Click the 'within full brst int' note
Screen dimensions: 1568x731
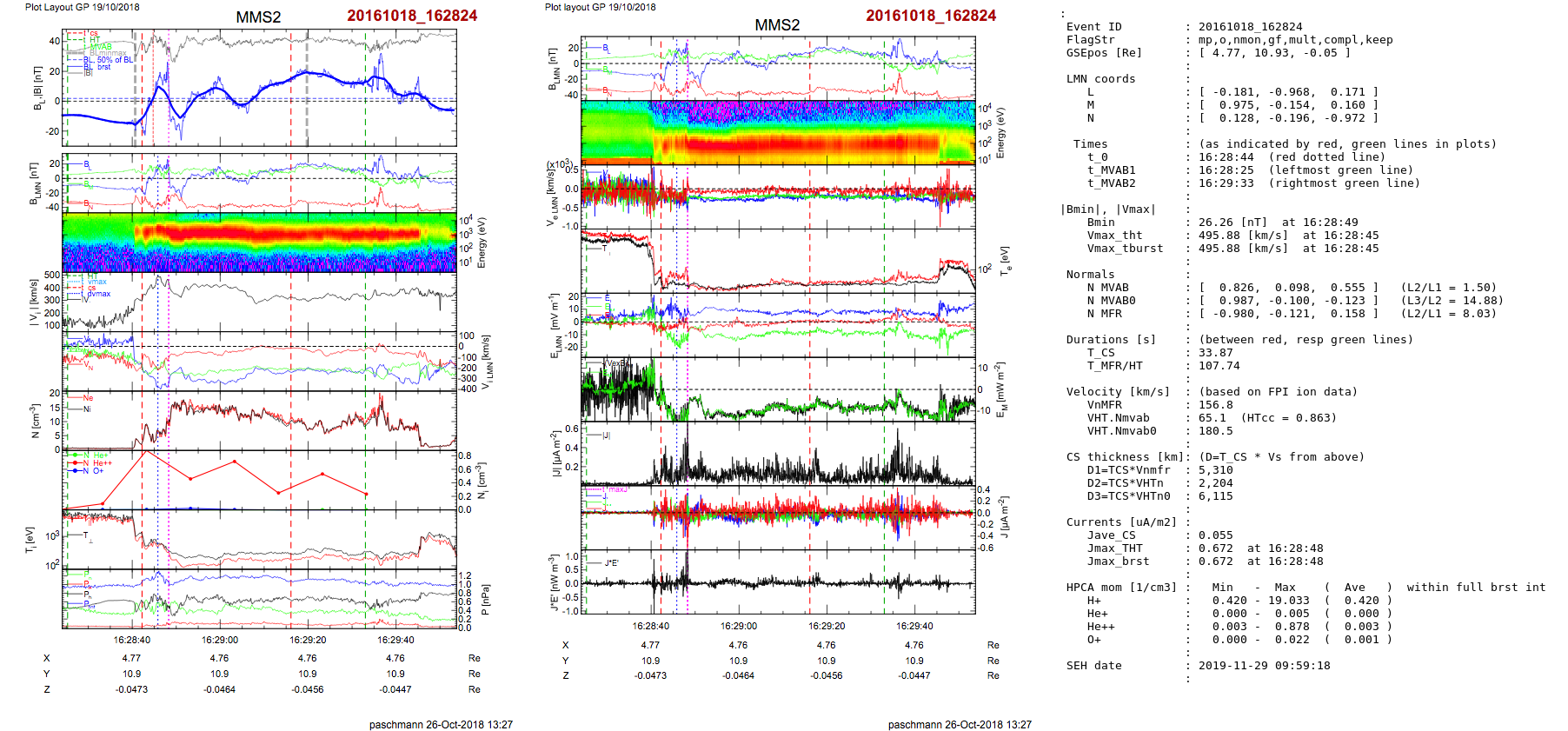[x=1476, y=588]
